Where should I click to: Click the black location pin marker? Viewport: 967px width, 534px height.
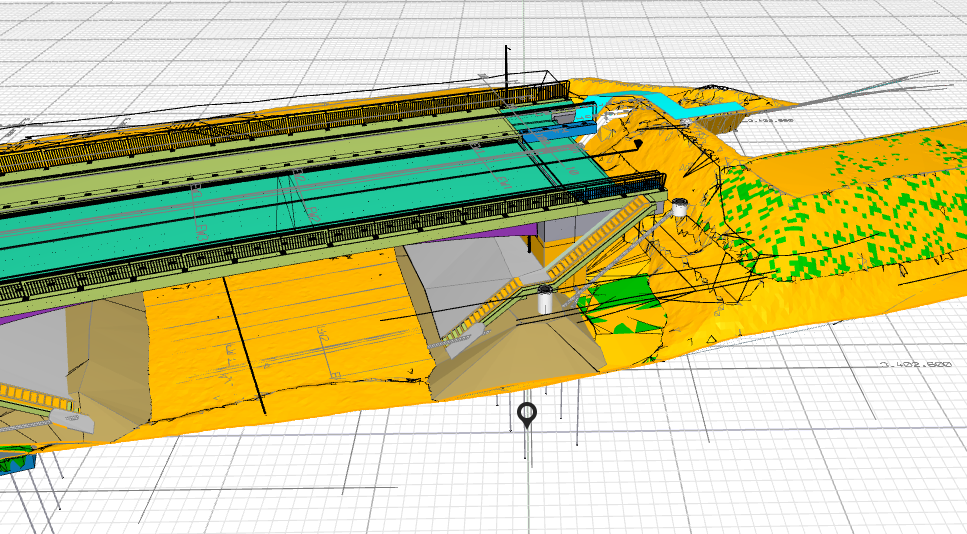tap(527, 415)
